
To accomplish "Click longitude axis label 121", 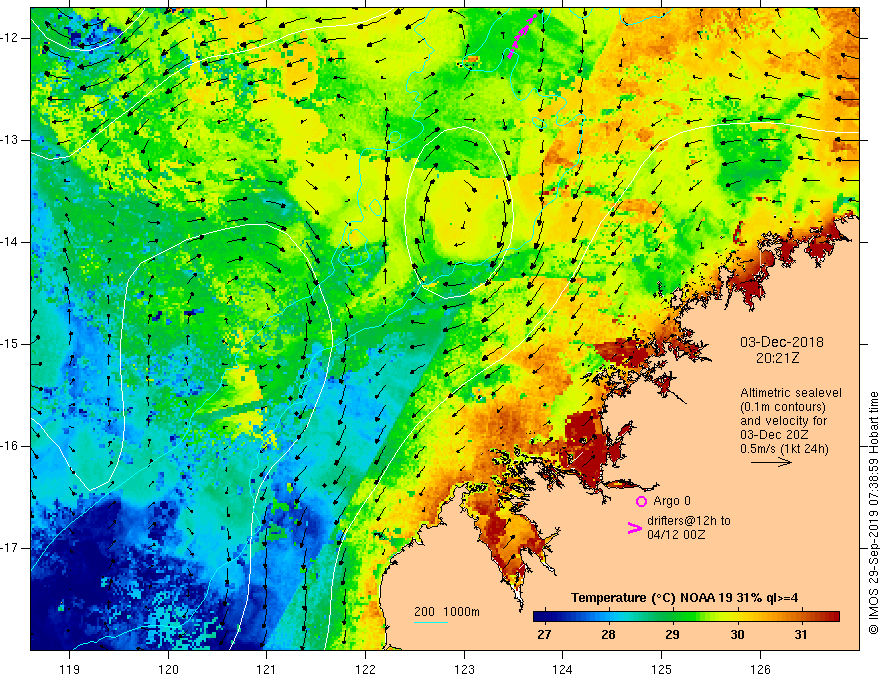I will point(267,669).
